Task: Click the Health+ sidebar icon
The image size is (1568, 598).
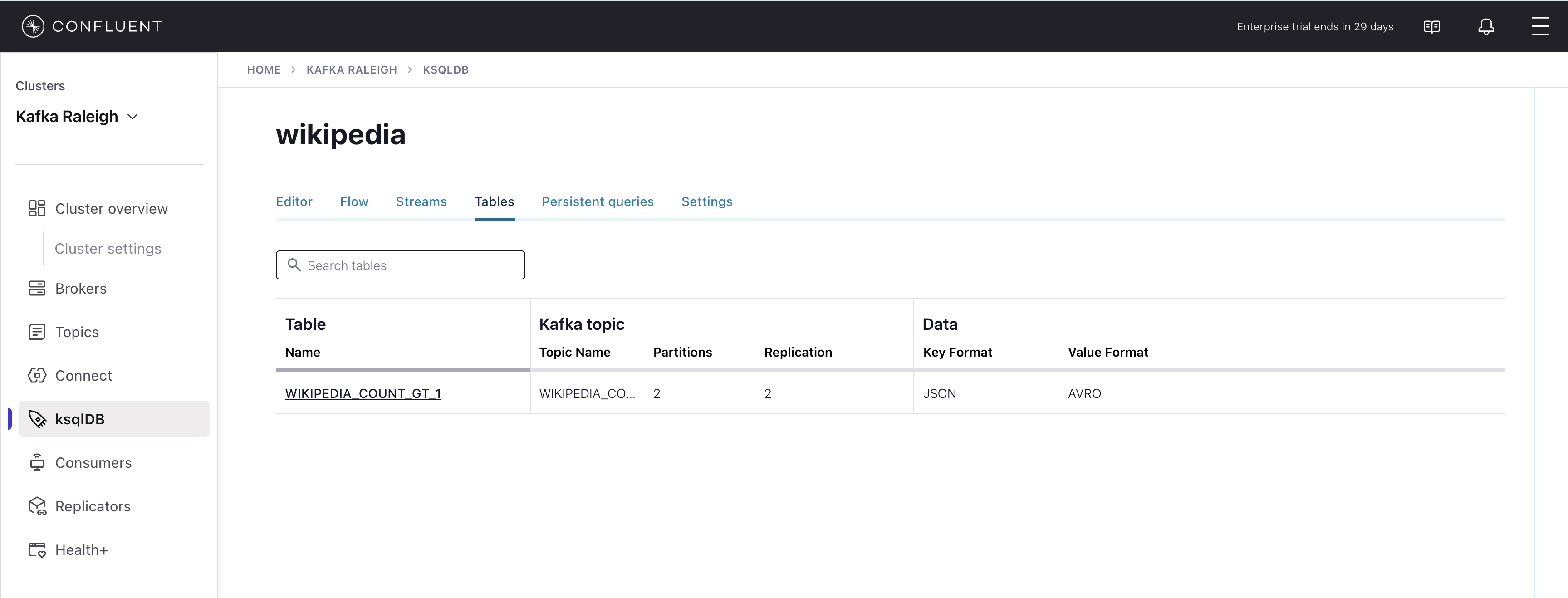Action: point(37,550)
